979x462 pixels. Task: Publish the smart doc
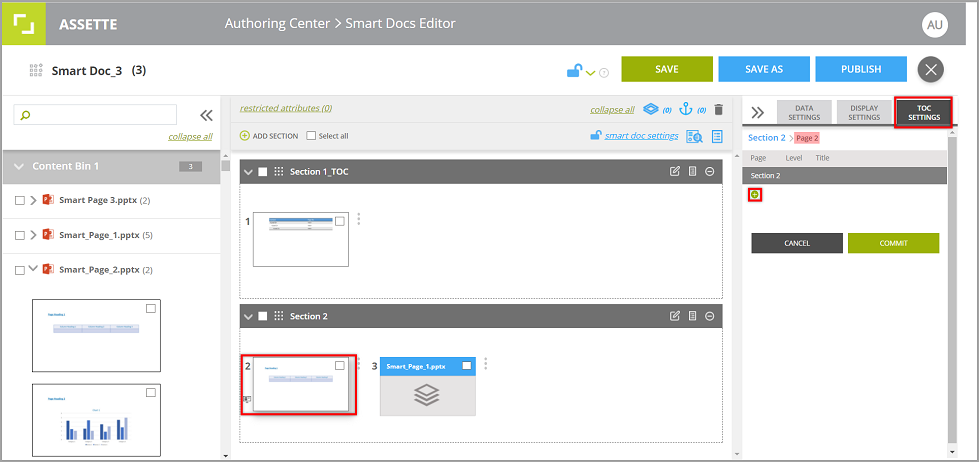click(x=861, y=69)
